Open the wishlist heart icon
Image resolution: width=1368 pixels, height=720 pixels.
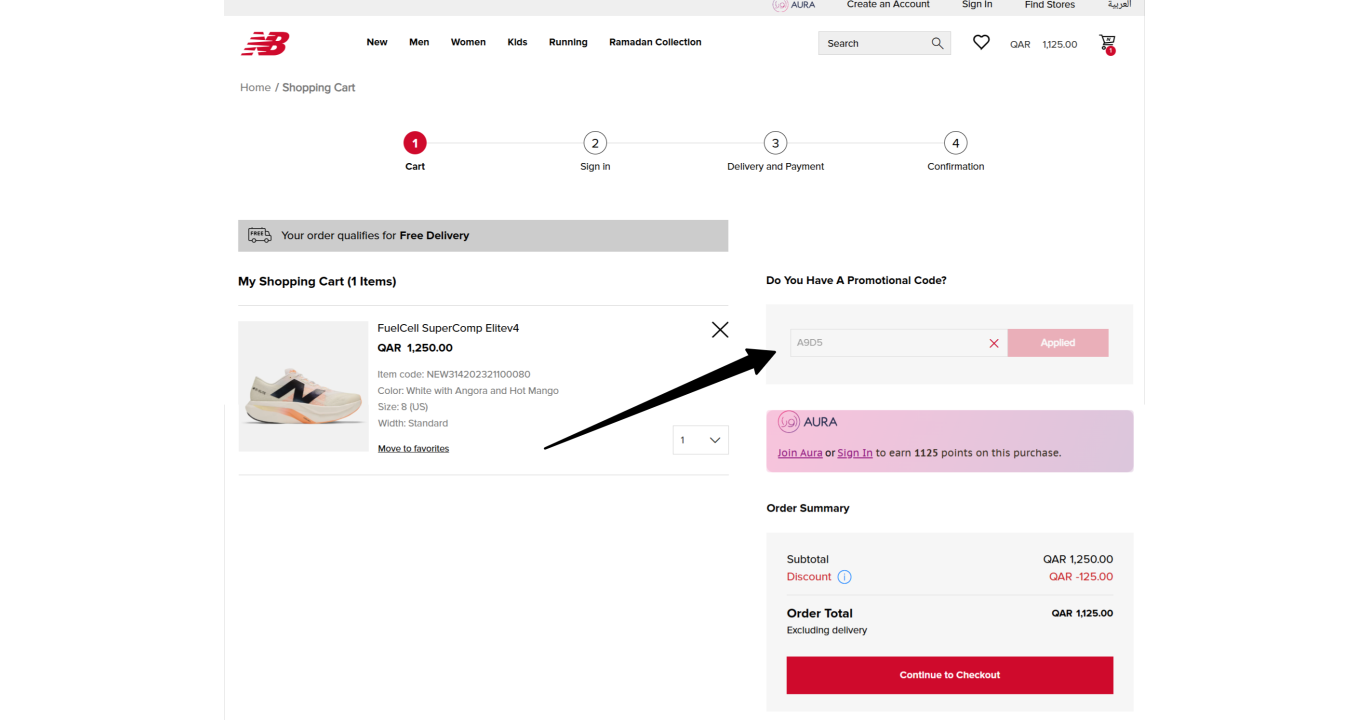click(x=981, y=42)
